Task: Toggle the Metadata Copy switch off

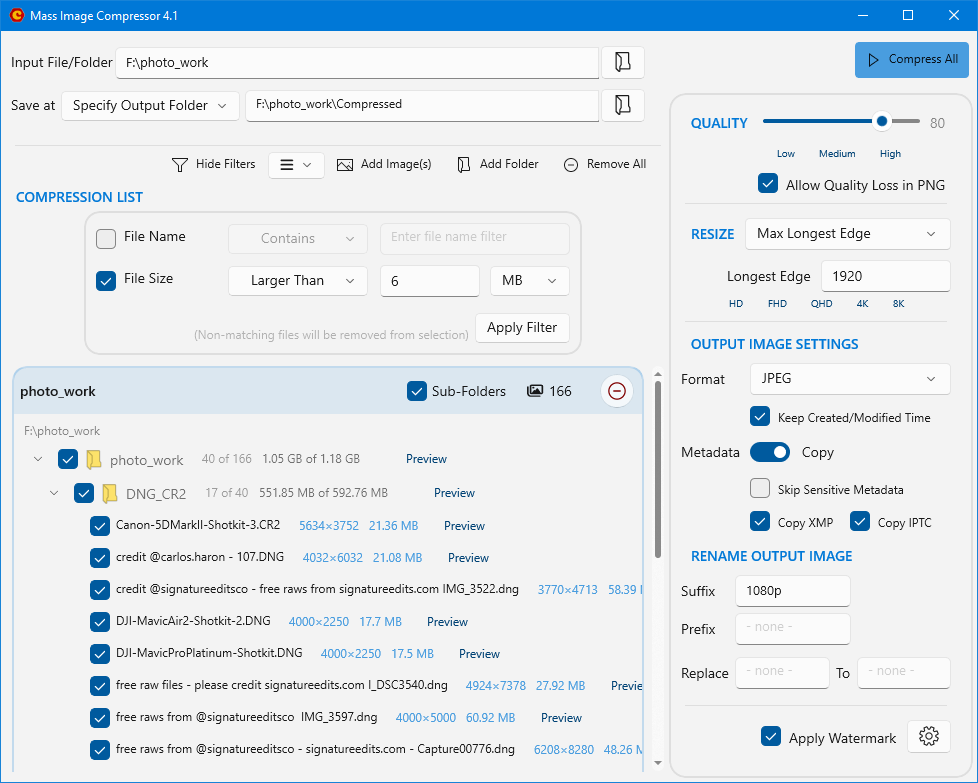Action: [x=770, y=452]
